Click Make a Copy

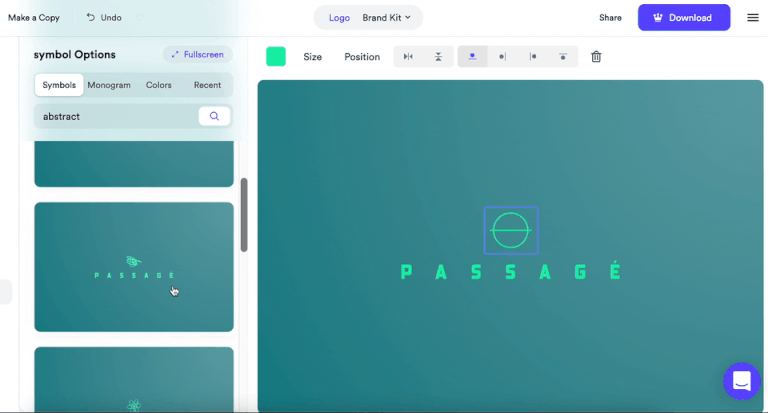pyautogui.click(x=34, y=18)
